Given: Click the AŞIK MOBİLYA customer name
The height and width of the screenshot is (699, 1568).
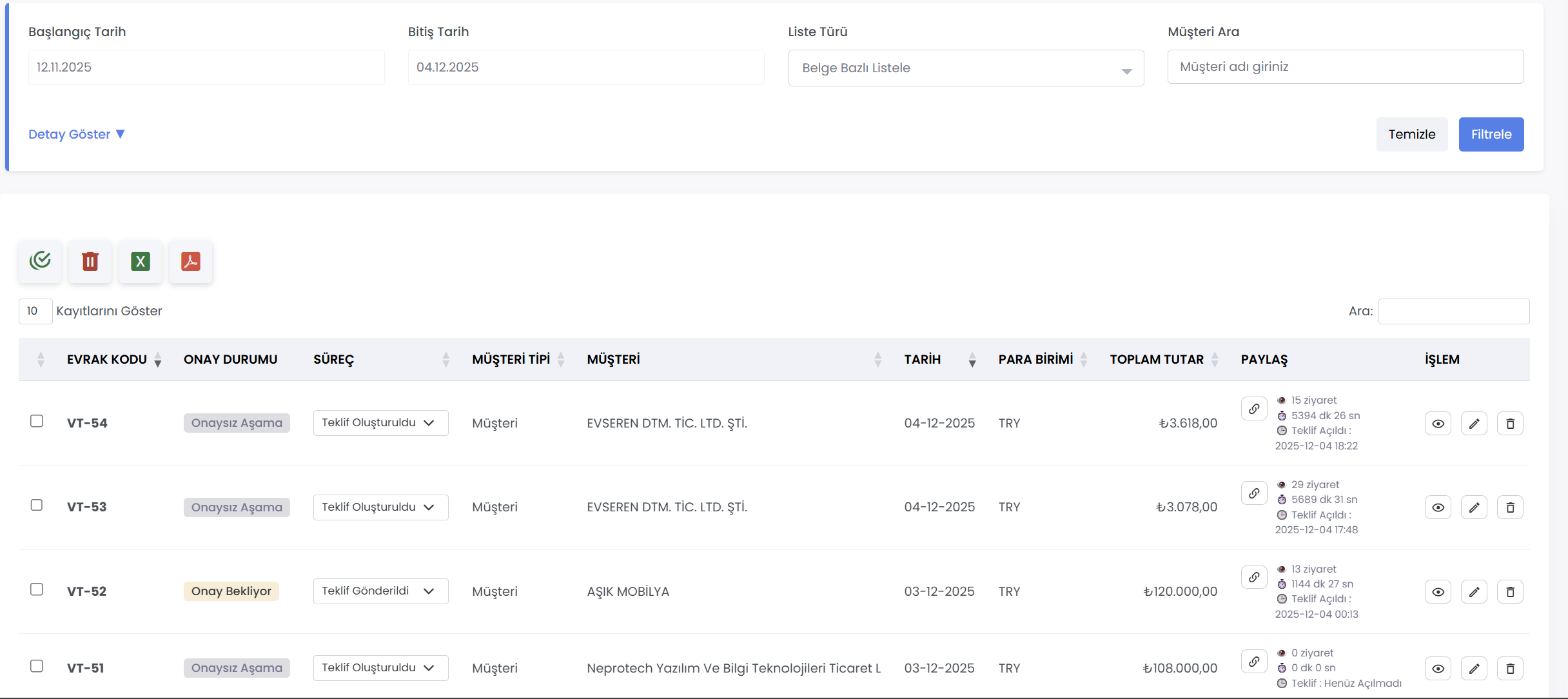Looking at the screenshot, I should 628,591.
